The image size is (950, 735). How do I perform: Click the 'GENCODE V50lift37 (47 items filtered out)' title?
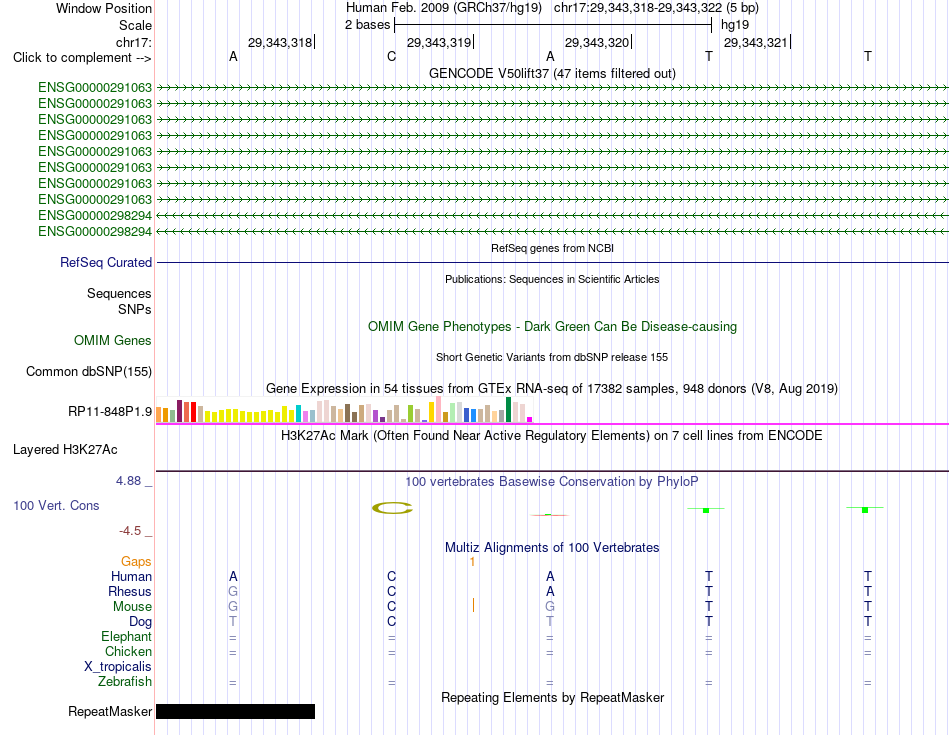(x=552, y=73)
